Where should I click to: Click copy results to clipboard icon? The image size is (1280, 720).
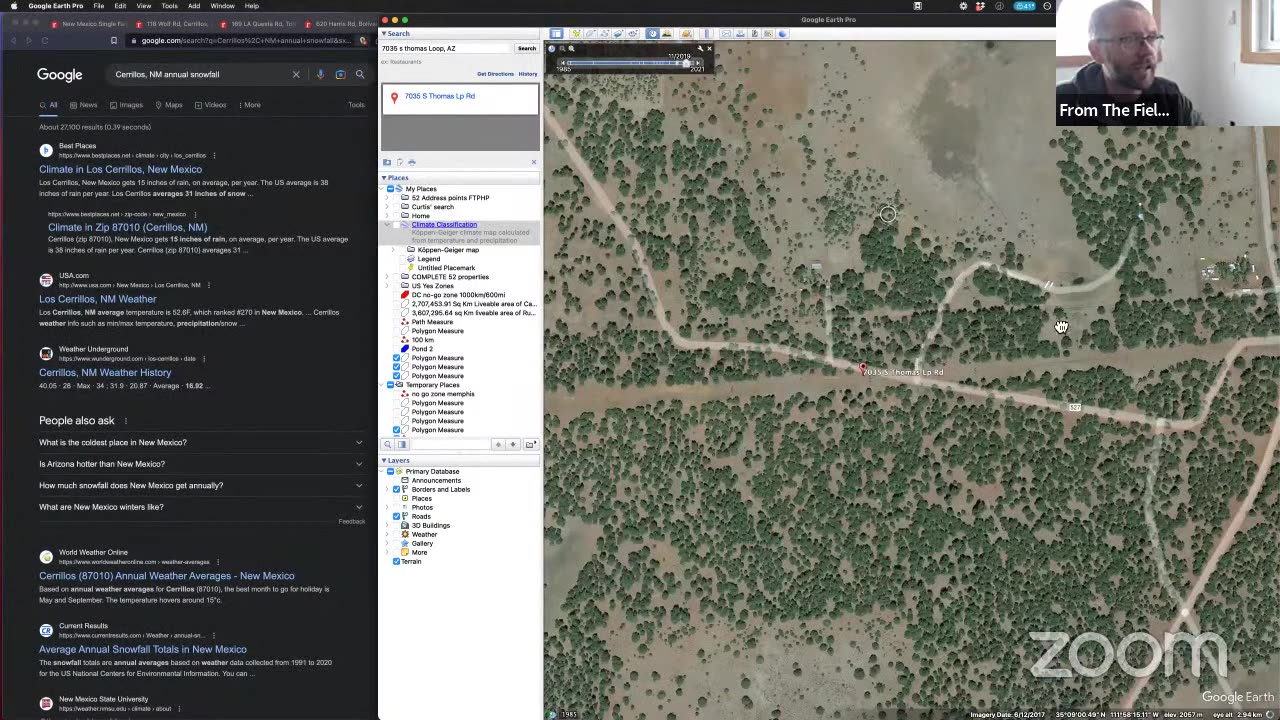click(399, 162)
